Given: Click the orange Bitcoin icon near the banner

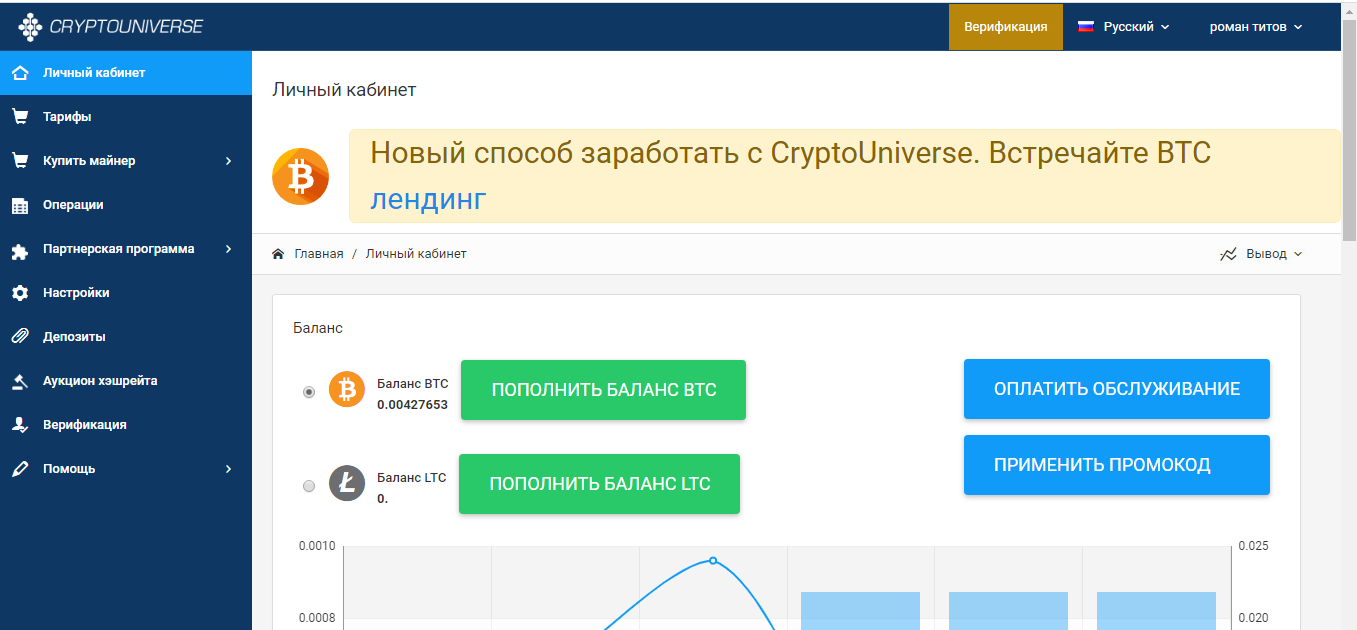Looking at the screenshot, I should tap(300, 177).
